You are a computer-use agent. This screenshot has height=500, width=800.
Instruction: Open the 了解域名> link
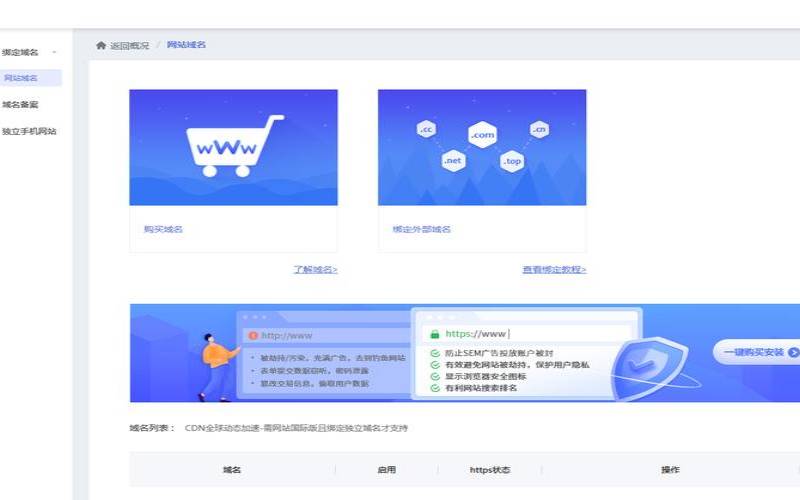[315, 269]
